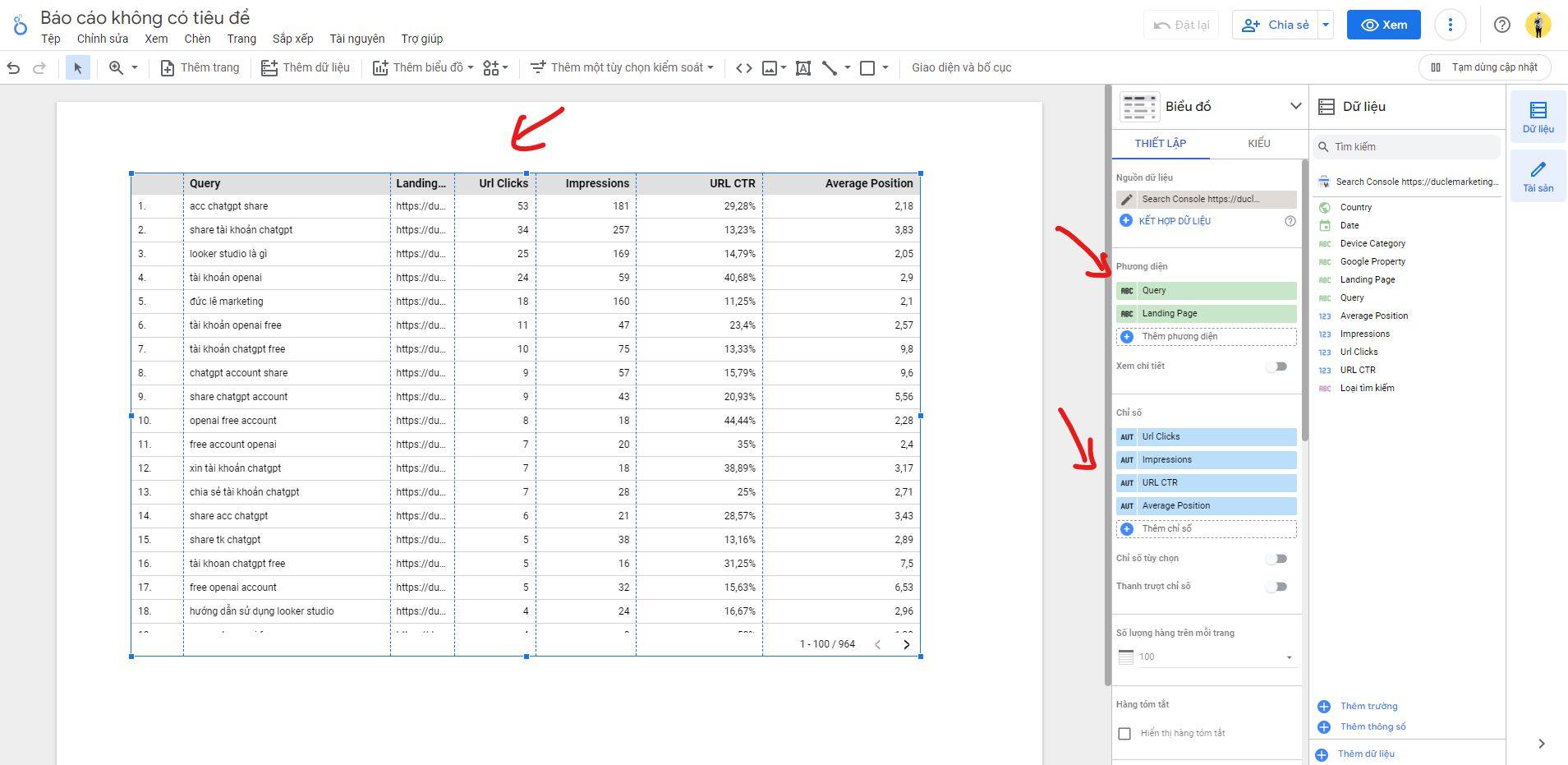Image resolution: width=1568 pixels, height=765 pixels.
Task: Click the rectangle shape tool icon
Action: click(x=867, y=68)
